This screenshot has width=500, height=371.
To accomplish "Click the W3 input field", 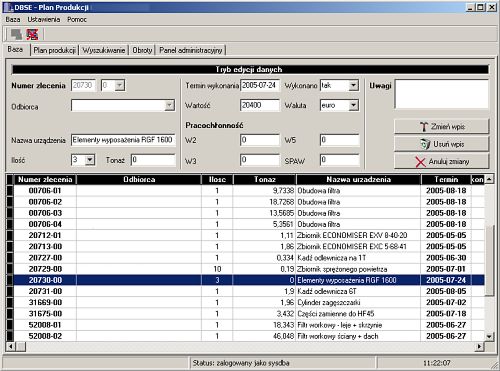I will point(260,160).
